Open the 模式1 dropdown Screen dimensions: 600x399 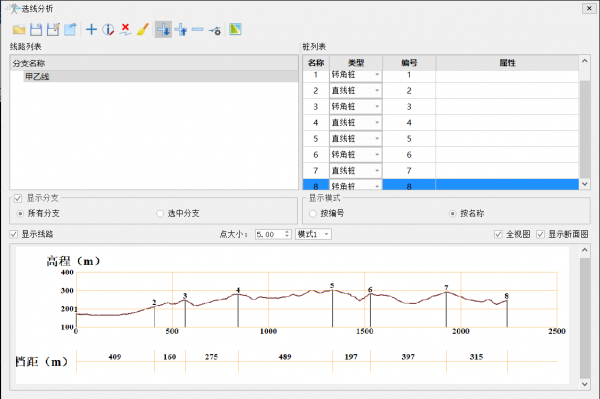tap(313, 234)
